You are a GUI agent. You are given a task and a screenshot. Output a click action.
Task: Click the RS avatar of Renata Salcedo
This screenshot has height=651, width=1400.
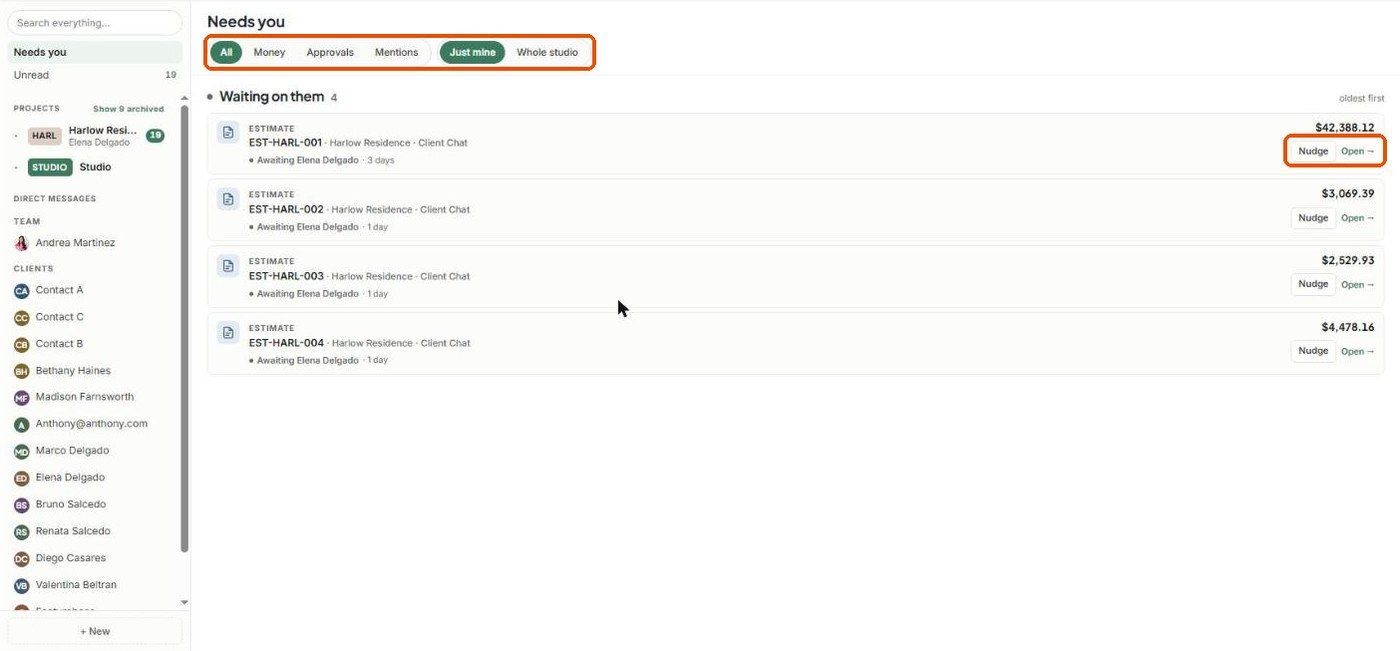click(21, 532)
